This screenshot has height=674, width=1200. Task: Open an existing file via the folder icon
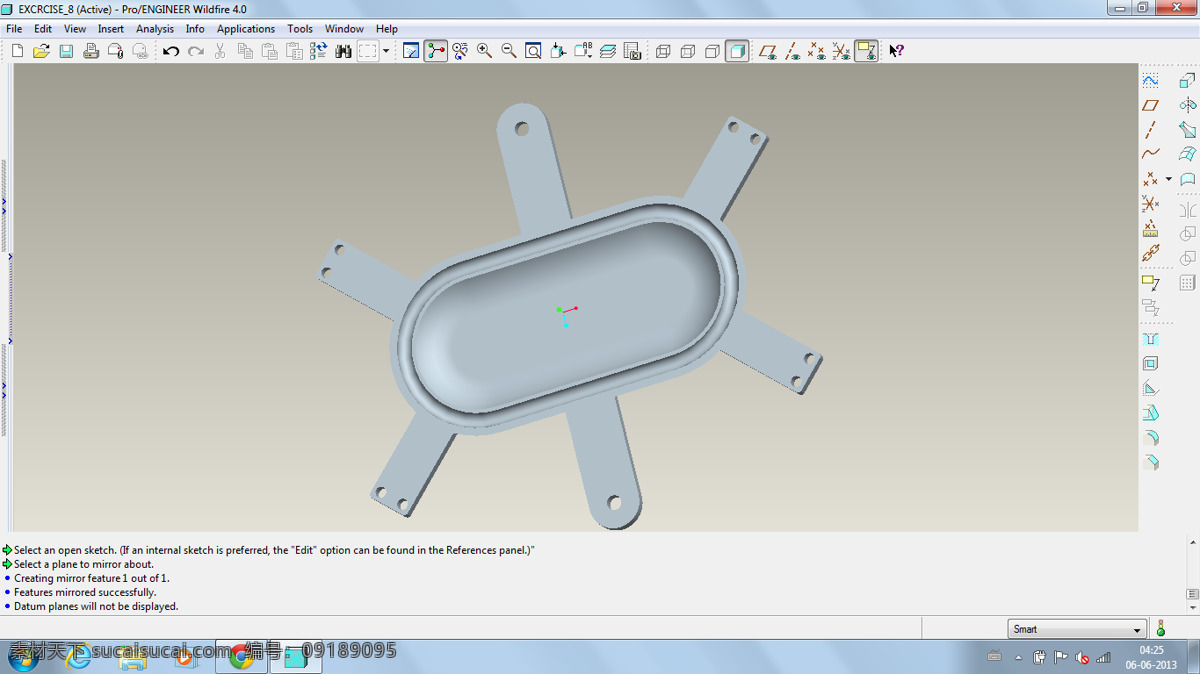point(41,51)
